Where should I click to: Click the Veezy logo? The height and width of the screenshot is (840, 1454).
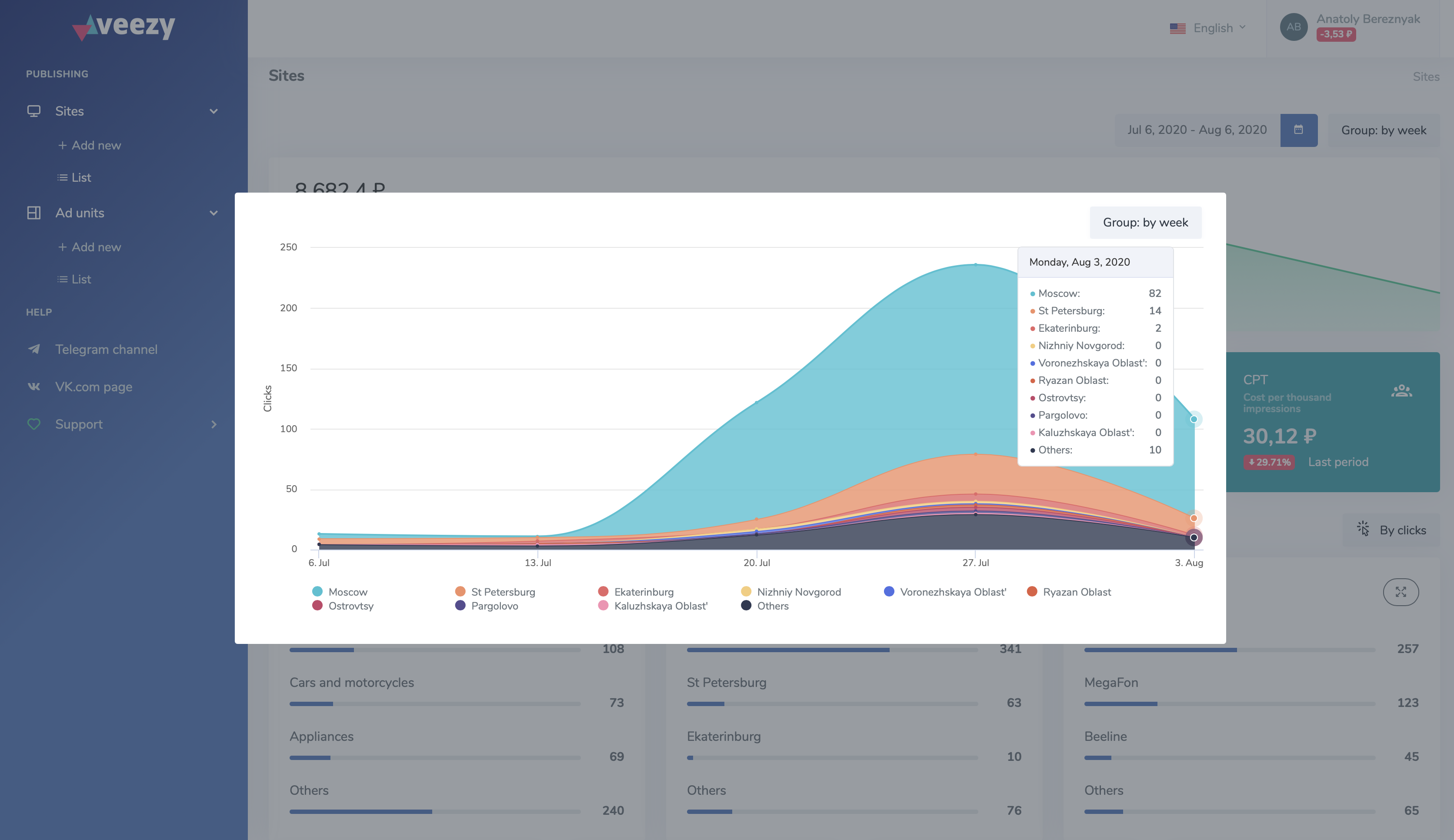point(123,27)
